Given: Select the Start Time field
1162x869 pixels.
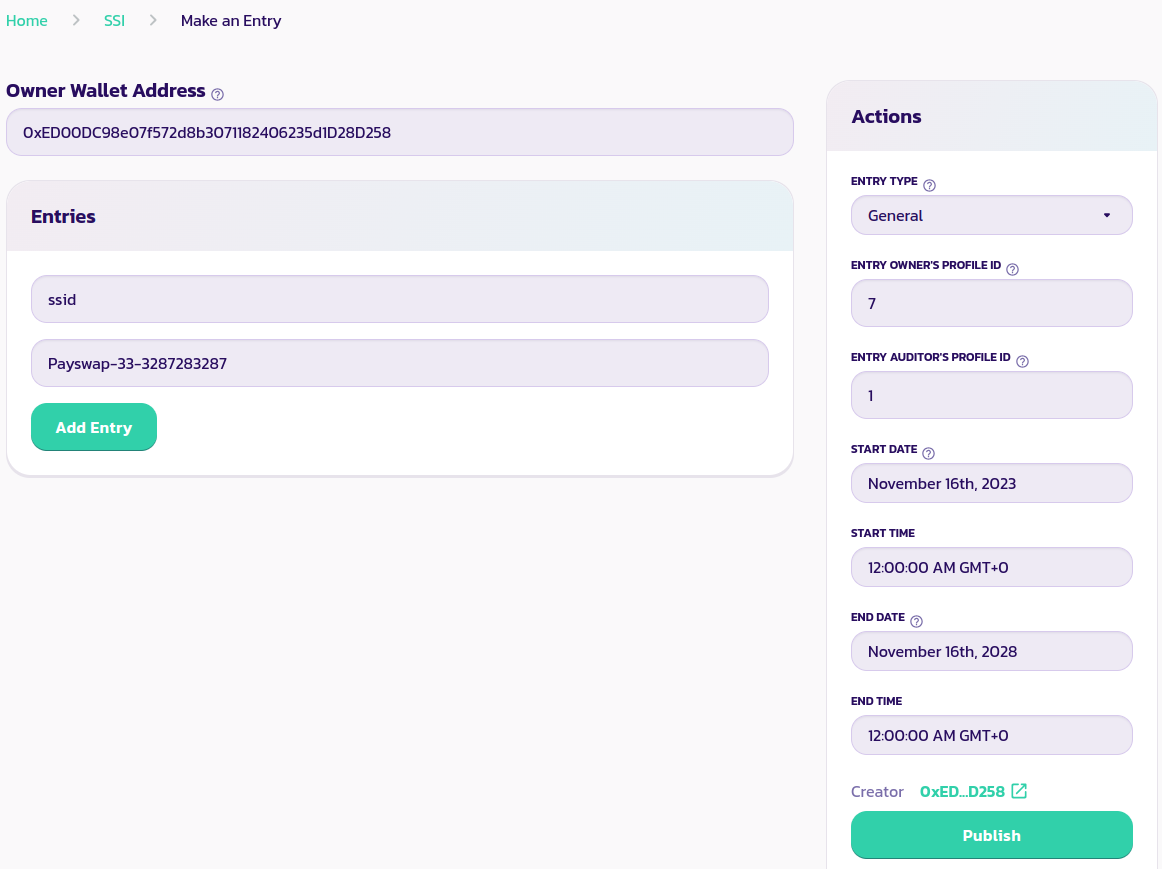Looking at the screenshot, I should [991, 567].
